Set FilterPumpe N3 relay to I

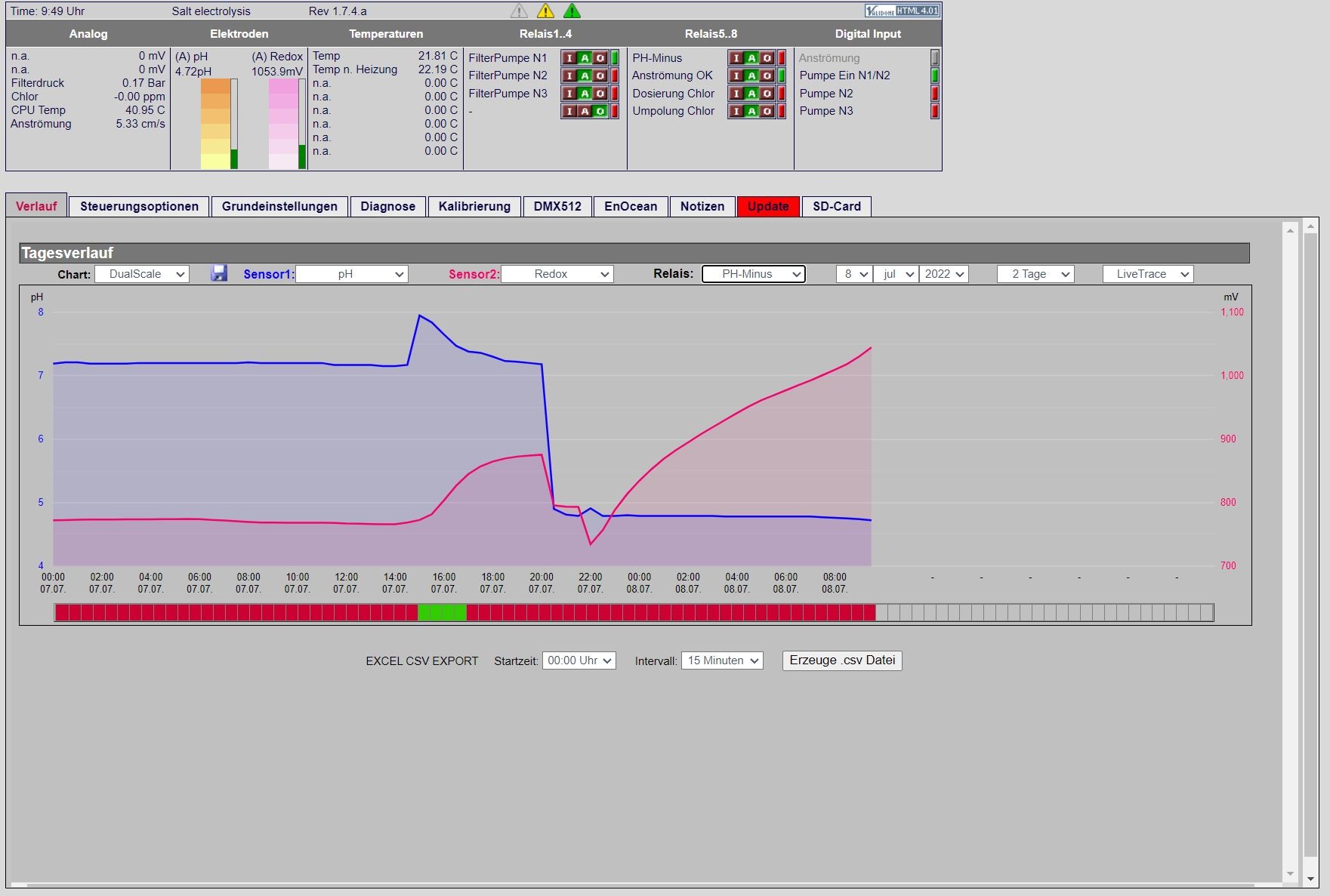tap(569, 94)
